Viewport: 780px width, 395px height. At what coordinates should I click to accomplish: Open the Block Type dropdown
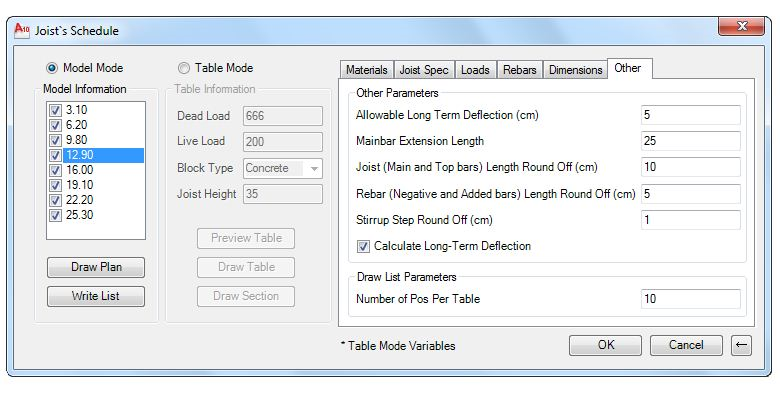[x=283, y=168]
